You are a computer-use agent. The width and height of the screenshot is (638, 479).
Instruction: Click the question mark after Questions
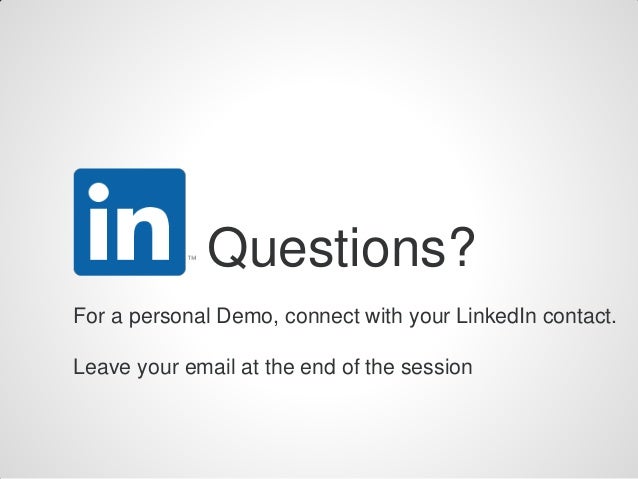click(461, 246)
